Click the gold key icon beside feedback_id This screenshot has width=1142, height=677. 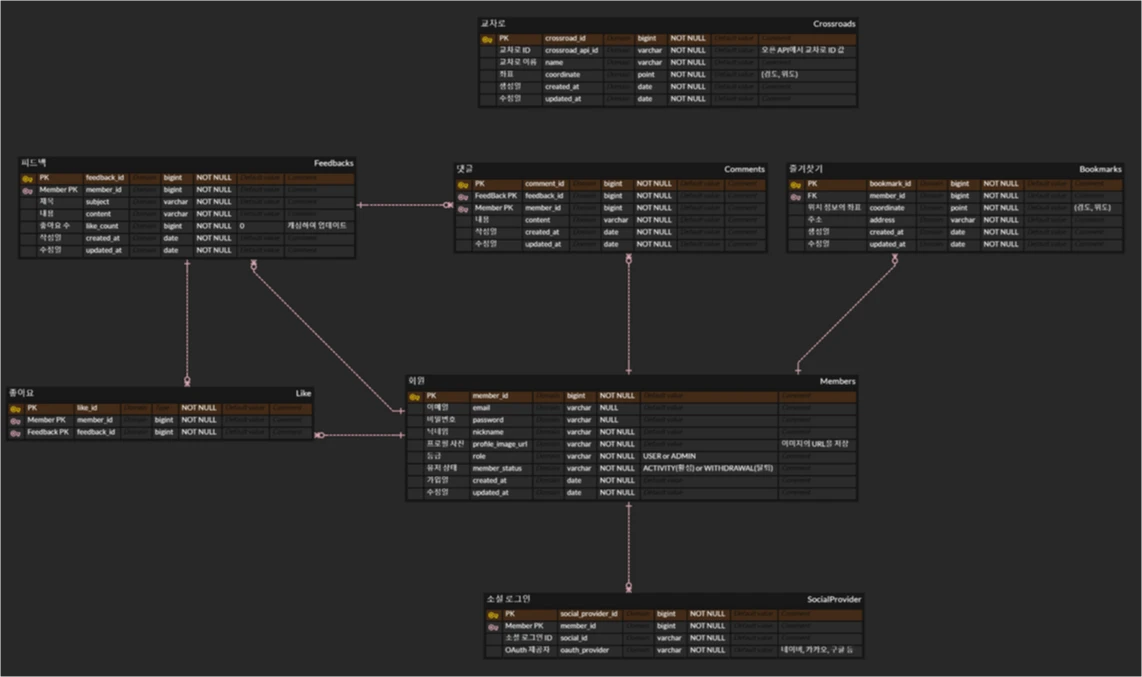pos(28,178)
